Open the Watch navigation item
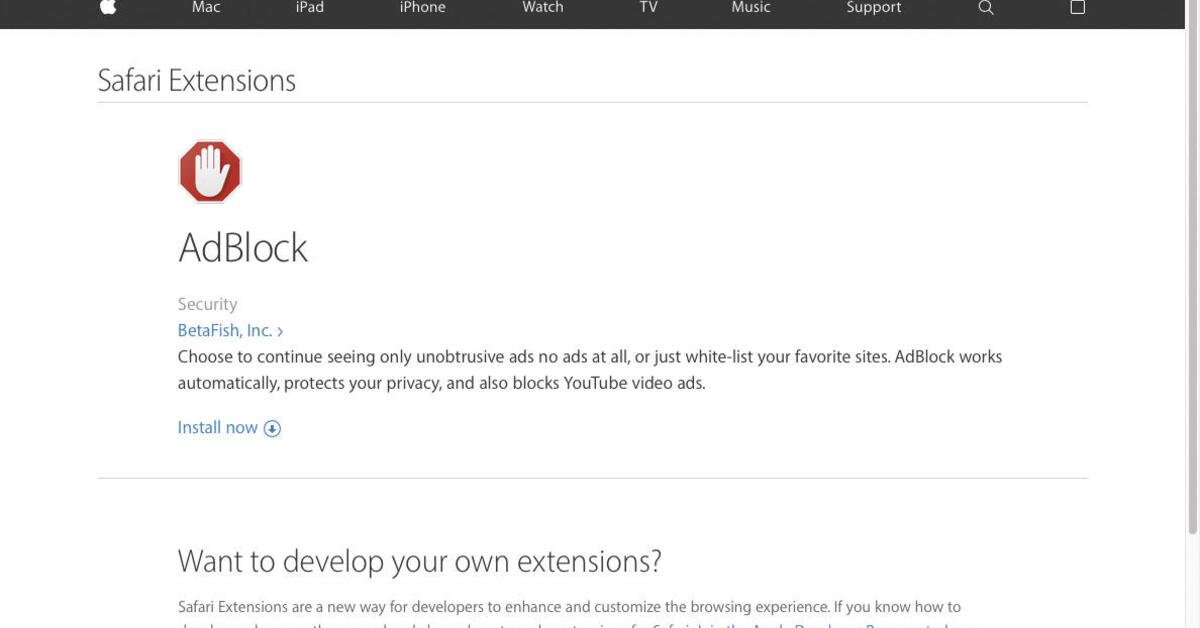 (x=543, y=7)
